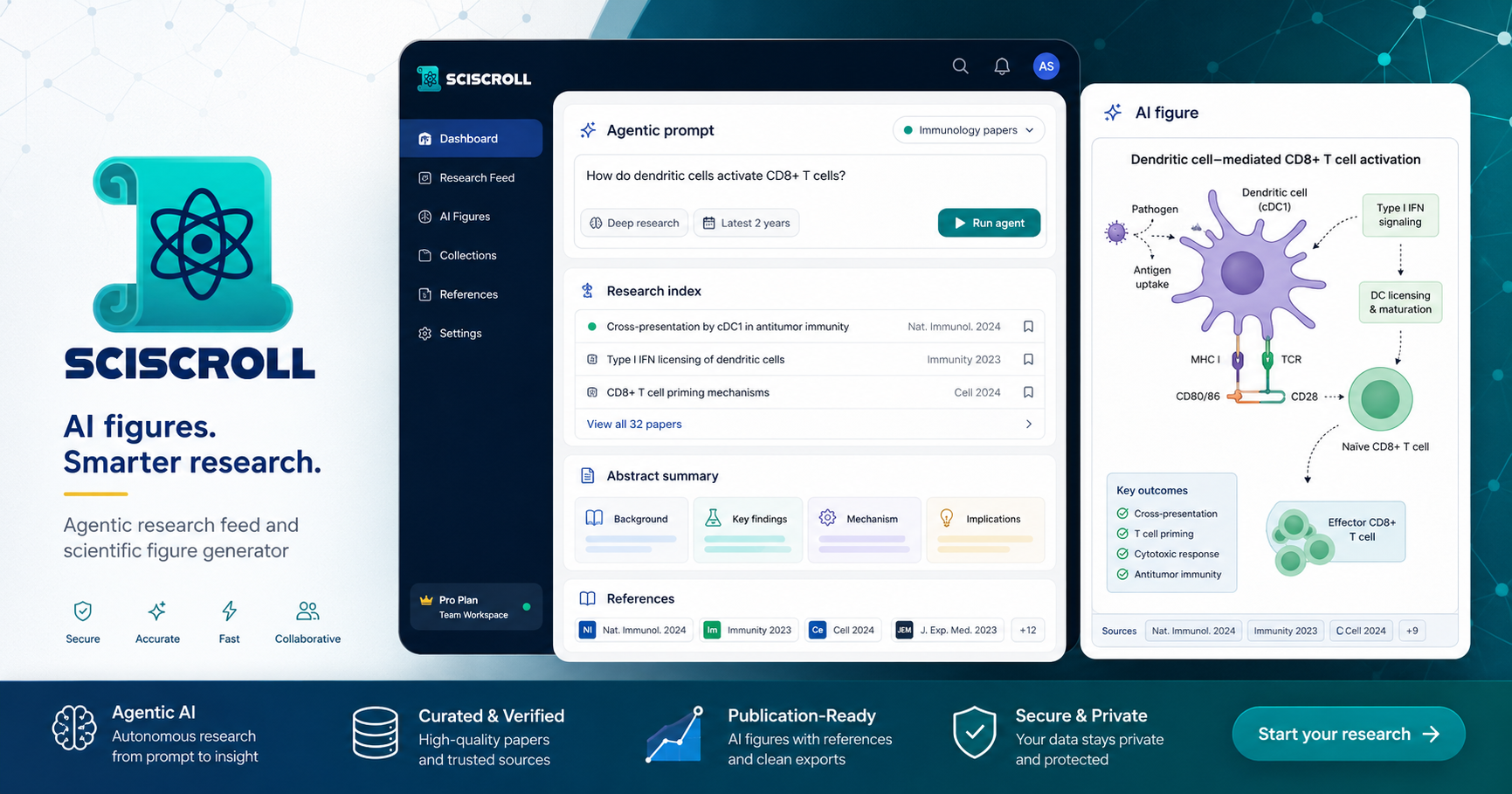Screen dimensions: 1512x794
Task: Click the Cell 2024 reference chip
Action: pos(843,630)
